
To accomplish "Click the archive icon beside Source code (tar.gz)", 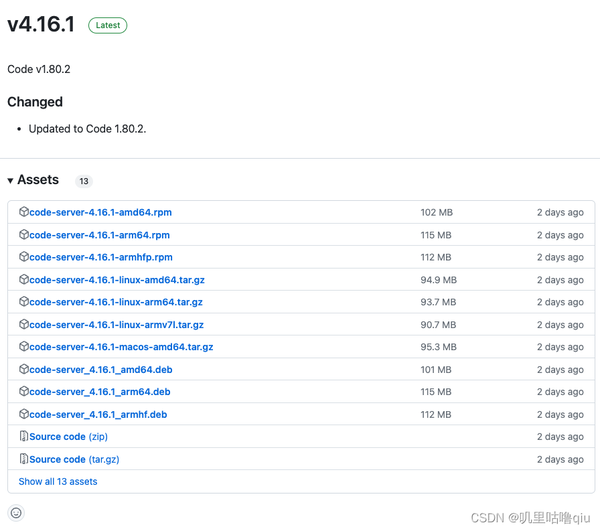I will point(24,459).
